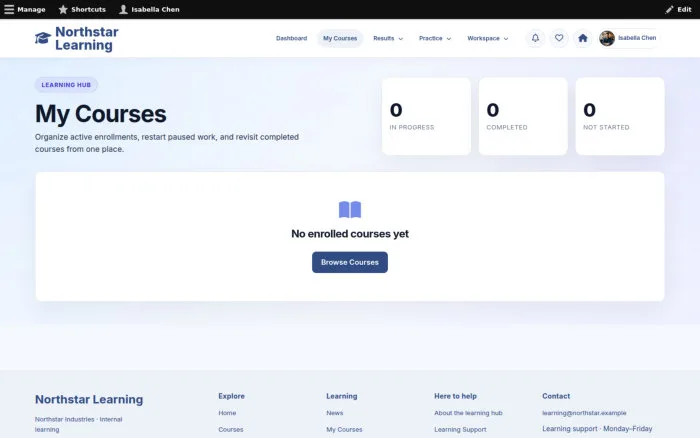Click Isabella Chen in admin toolbar
The image size is (700, 438).
pyautogui.click(x=155, y=9)
